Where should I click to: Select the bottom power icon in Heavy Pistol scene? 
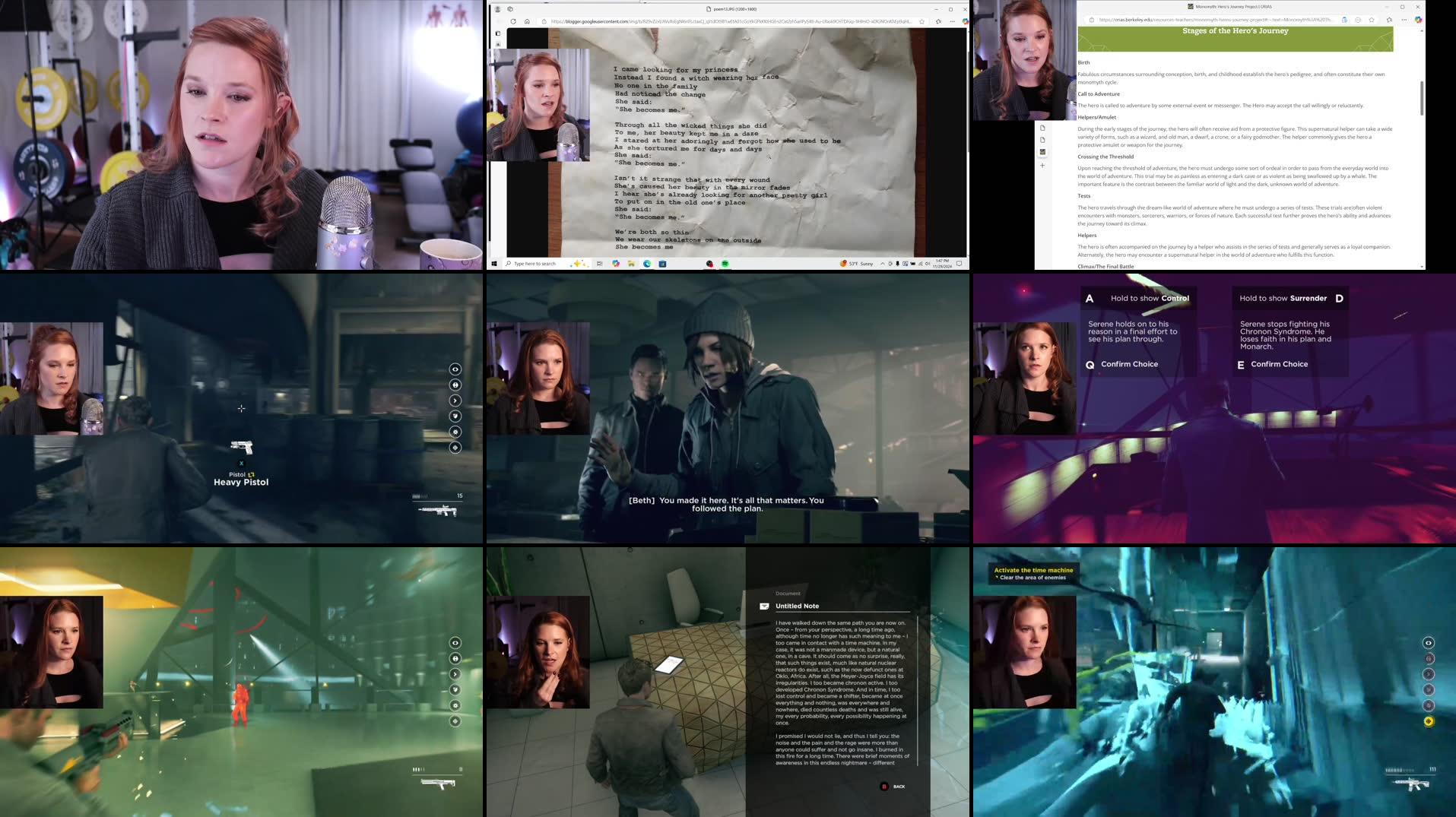455,448
